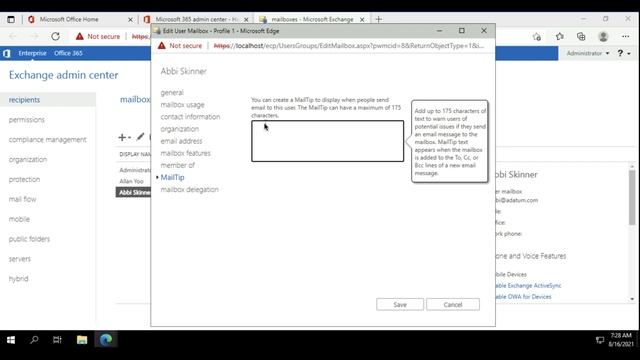Open the Windows Start menu
The width and height of the screenshot is (640, 360).
pos(11,340)
